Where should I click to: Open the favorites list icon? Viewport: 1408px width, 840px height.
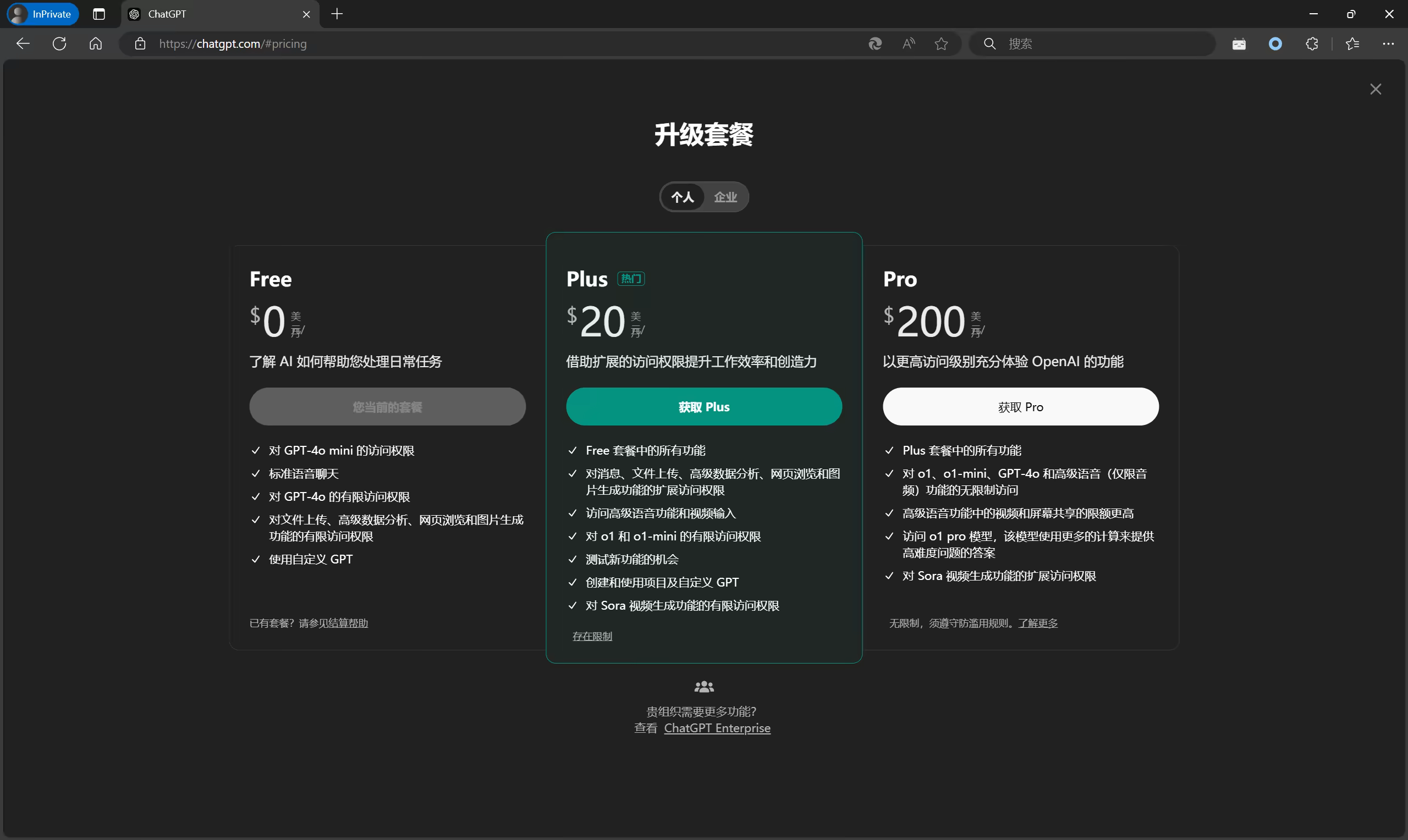coord(1352,43)
